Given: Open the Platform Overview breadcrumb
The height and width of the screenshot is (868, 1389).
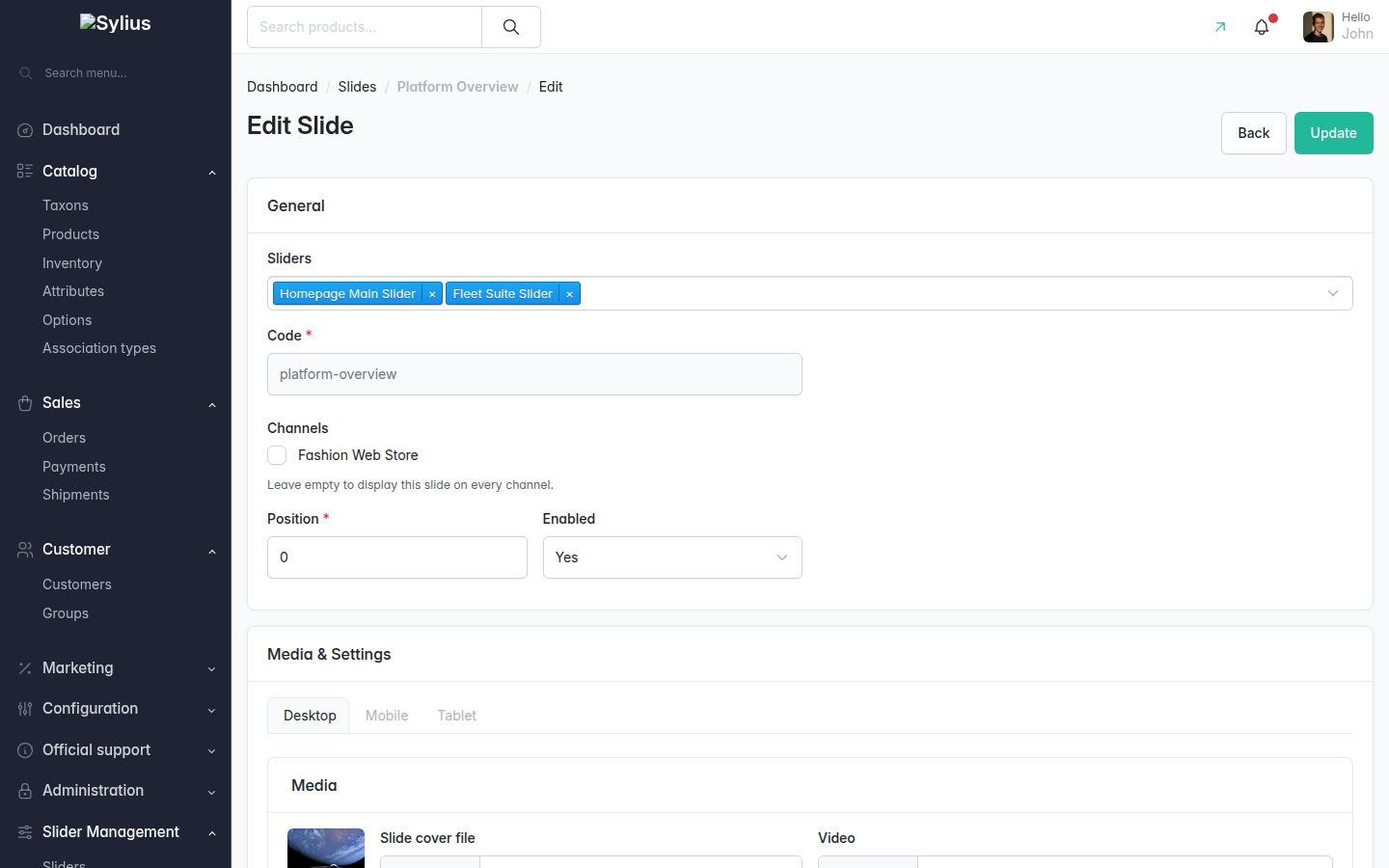Looking at the screenshot, I should (457, 87).
